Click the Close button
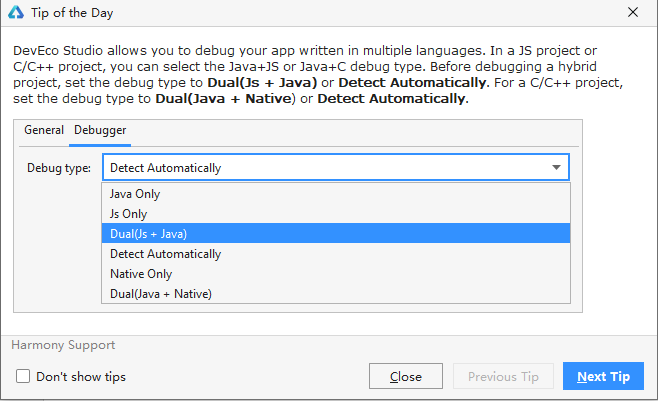 pos(406,376)
